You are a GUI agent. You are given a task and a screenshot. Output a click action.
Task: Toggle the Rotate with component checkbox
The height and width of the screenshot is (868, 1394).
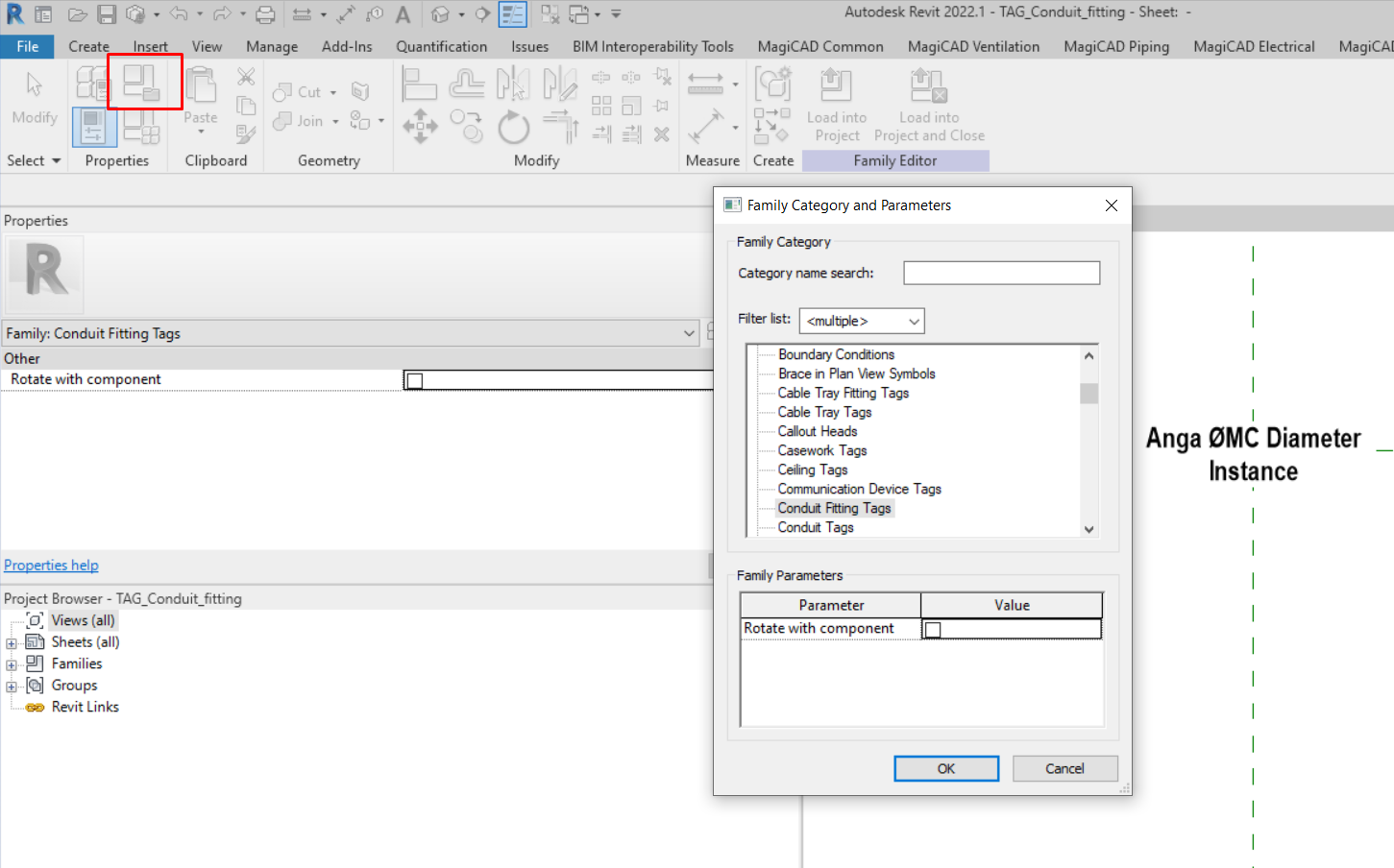[934, 627]
